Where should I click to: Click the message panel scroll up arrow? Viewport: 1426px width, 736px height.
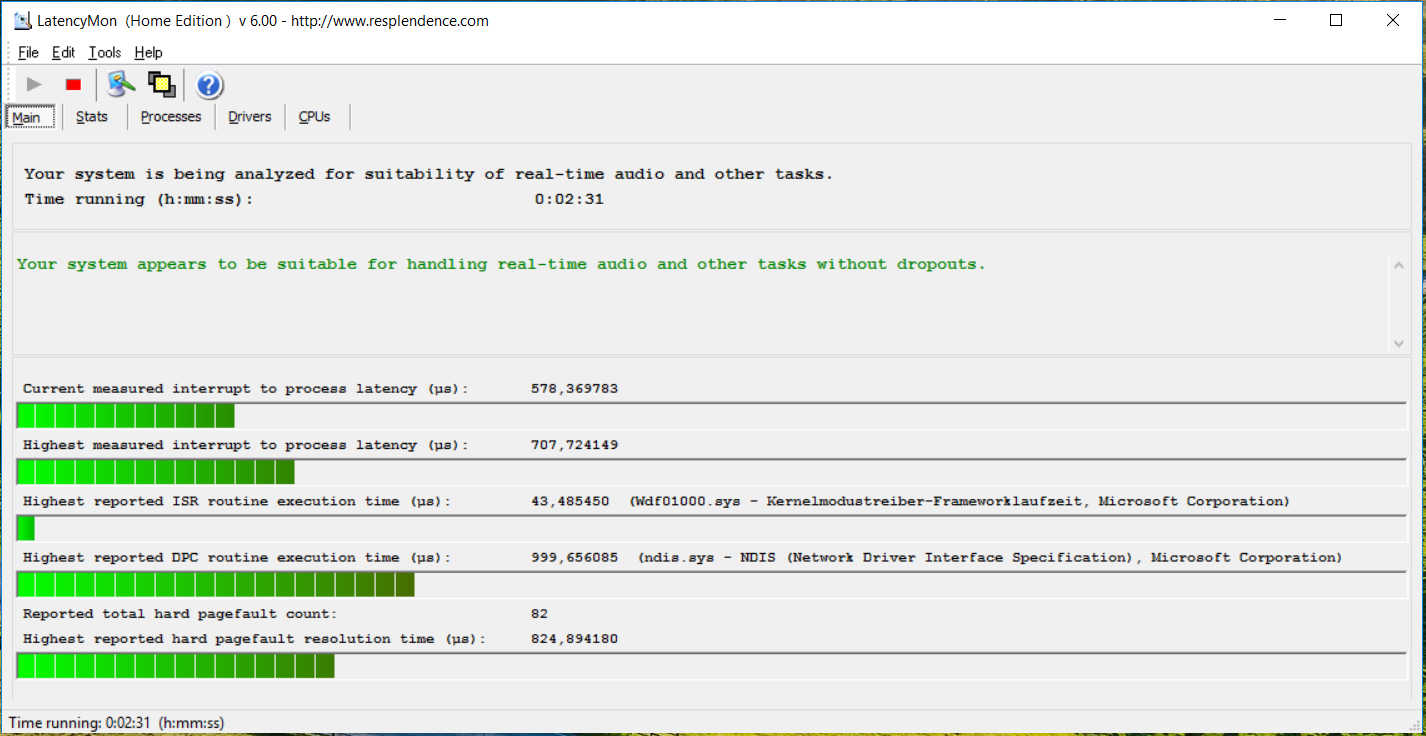pos(1398,265)
